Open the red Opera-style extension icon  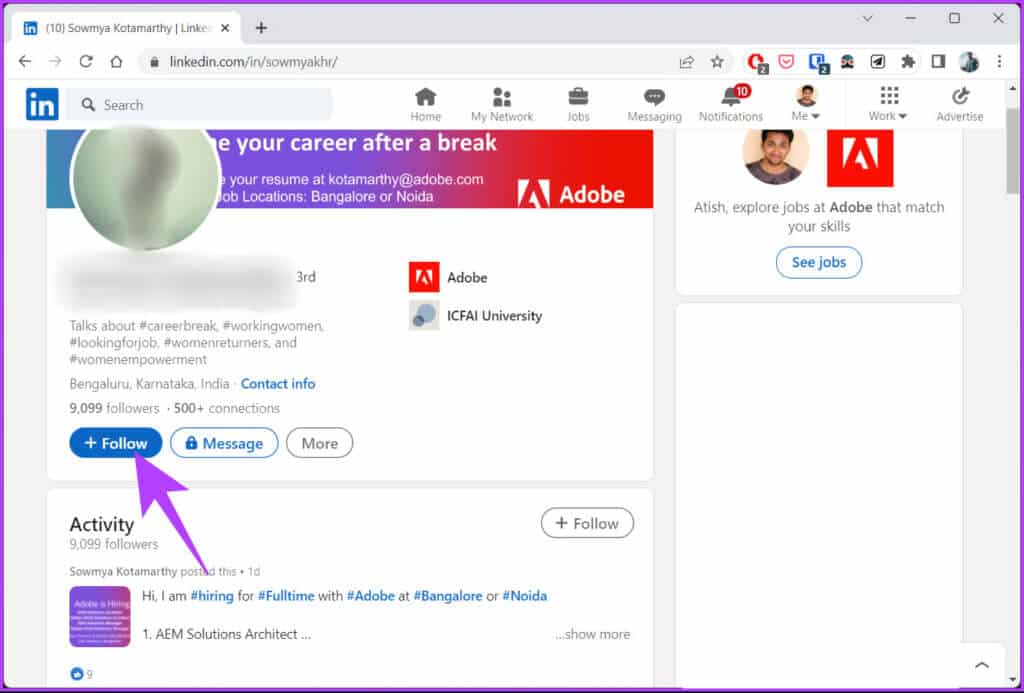(757, 63)
